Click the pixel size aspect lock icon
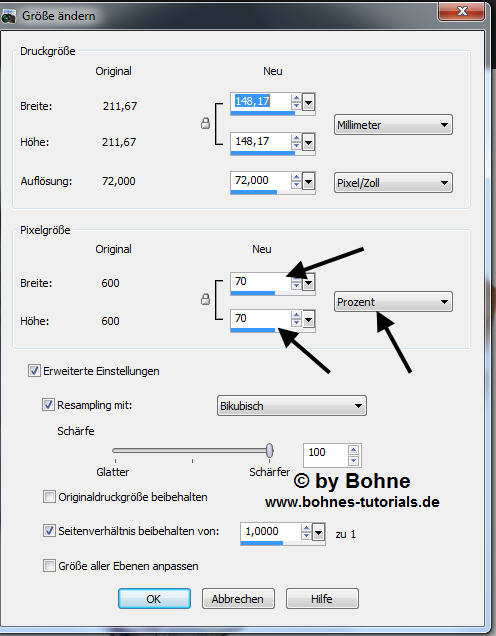 click(206, 299)
